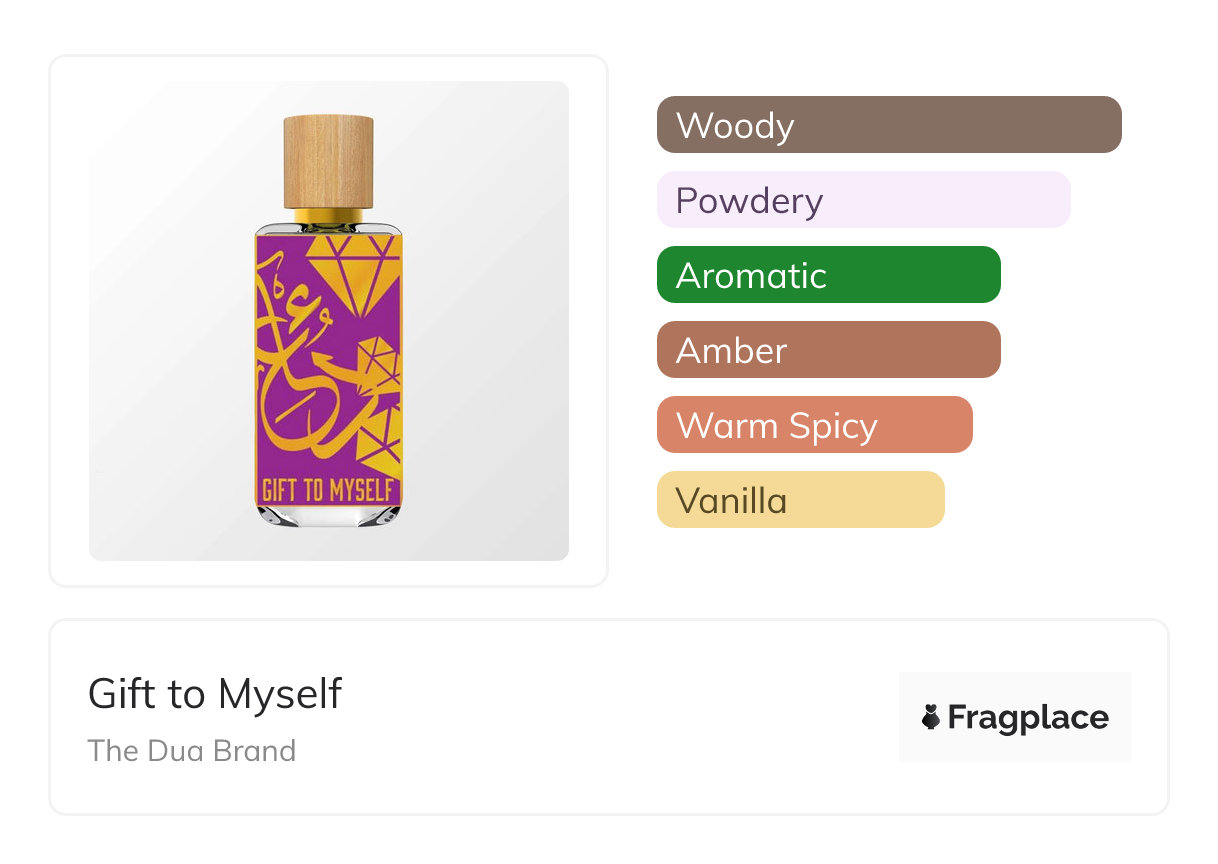
Task: Open the Gift to Myself title
Action: tap(215, 694)
